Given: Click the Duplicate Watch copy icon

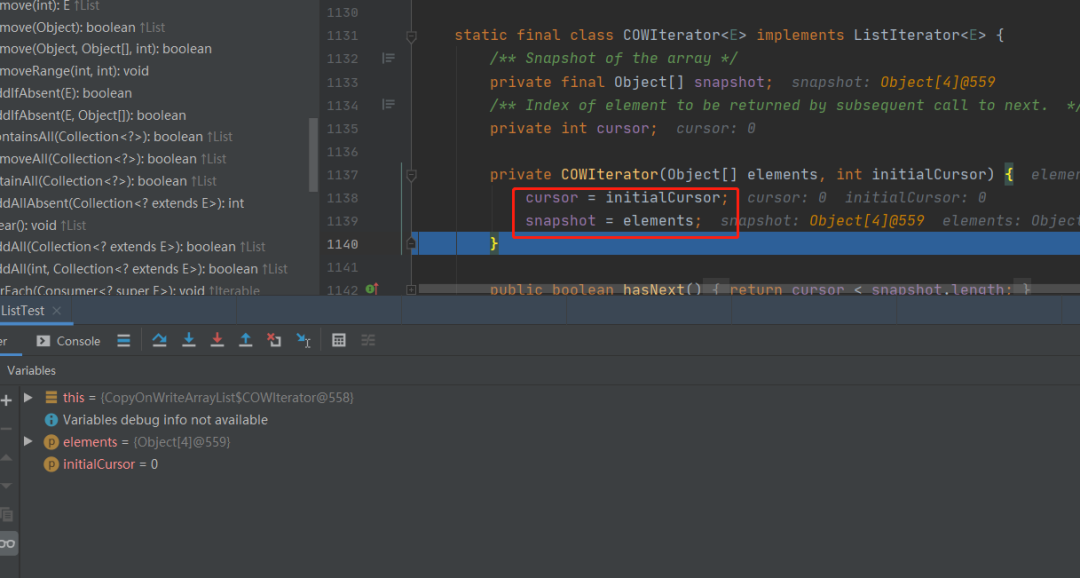Looking at the screenshot, I should pos(6,515).
